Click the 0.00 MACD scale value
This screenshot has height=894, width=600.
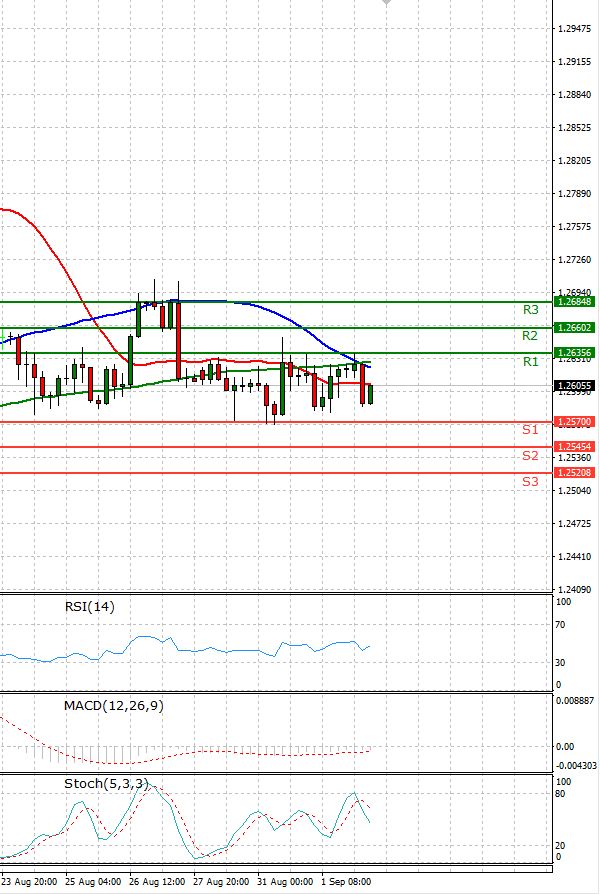pyautogui.click(x=565, y=746)
